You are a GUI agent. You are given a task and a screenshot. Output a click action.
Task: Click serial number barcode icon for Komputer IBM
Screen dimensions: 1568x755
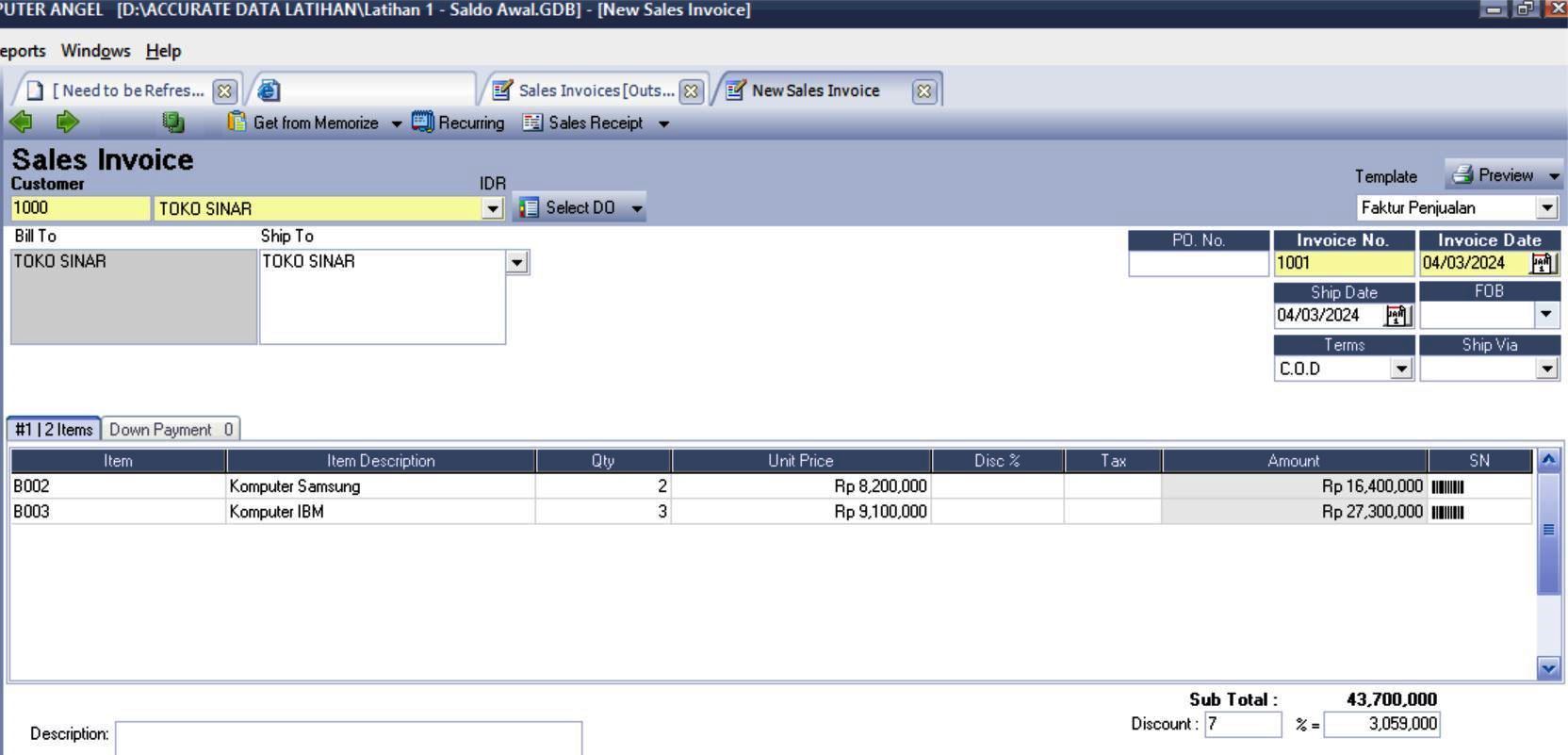pyautogui.click(x=1447, y=512)
